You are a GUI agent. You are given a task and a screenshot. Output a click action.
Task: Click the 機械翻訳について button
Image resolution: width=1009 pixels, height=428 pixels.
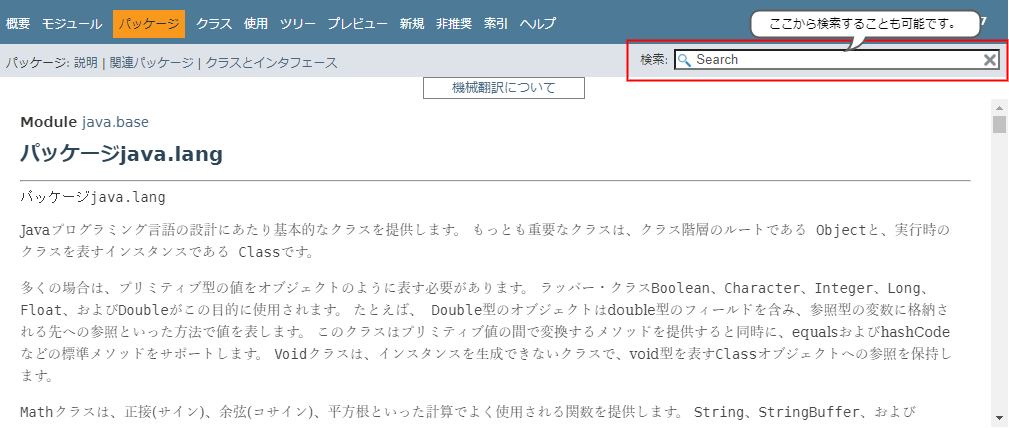[504, 88]
